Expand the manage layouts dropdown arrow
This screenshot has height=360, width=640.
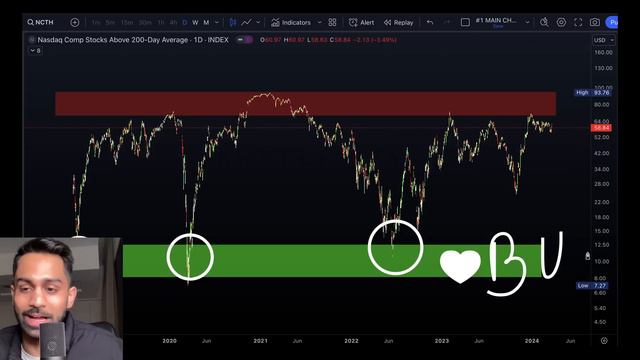click(x=527, y=22)
